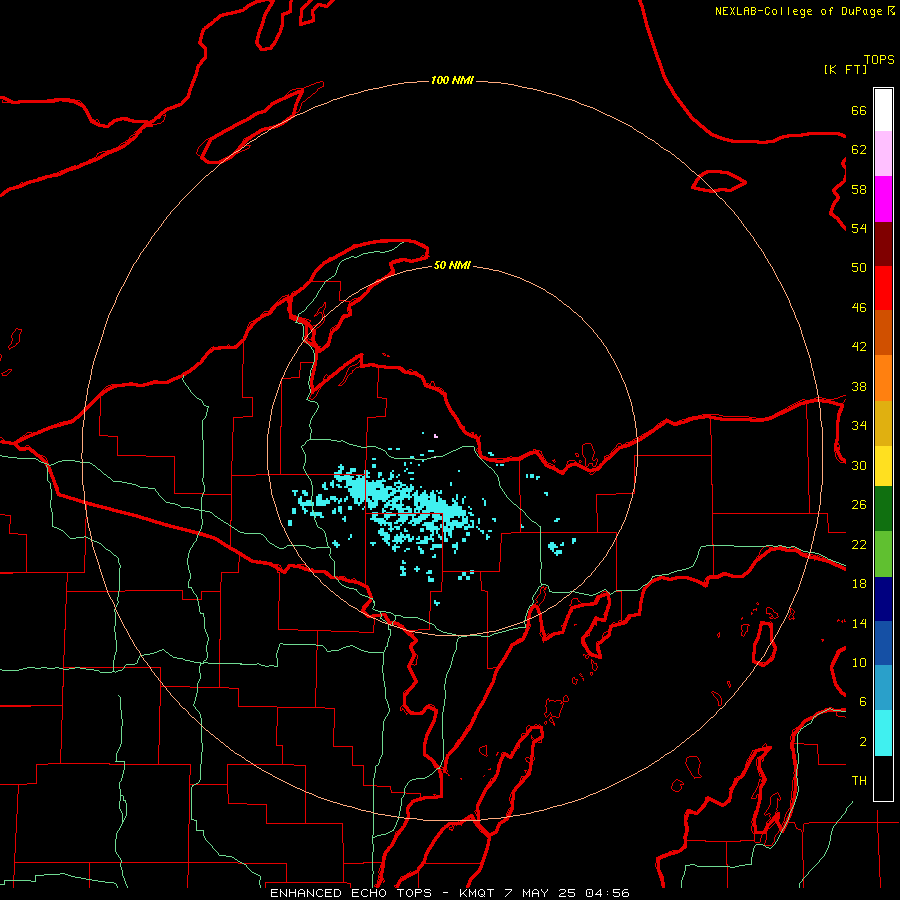Click "ENHANCED ECHO TOPS" in the footer
Viewport: 900px width, 900px height.
coord(350,893)
